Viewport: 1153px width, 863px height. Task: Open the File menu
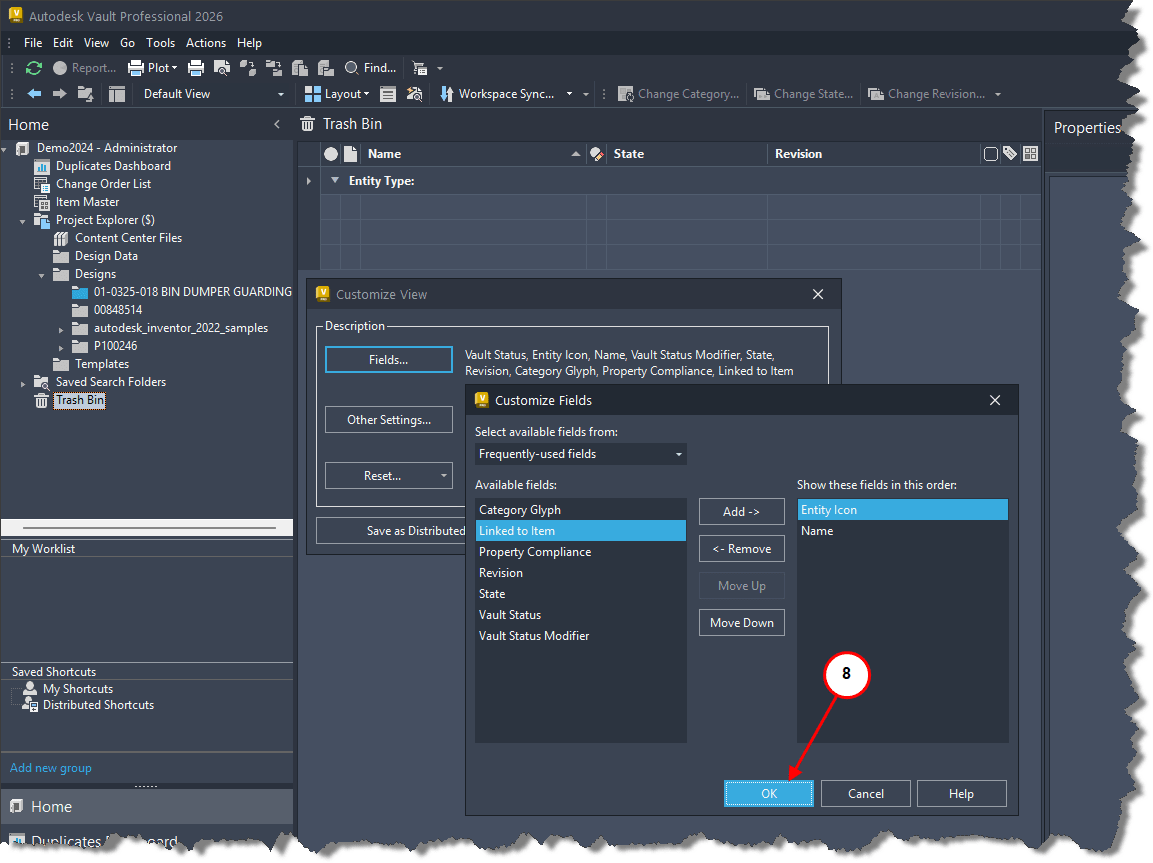pyautogui.click(x=33, y=43)
